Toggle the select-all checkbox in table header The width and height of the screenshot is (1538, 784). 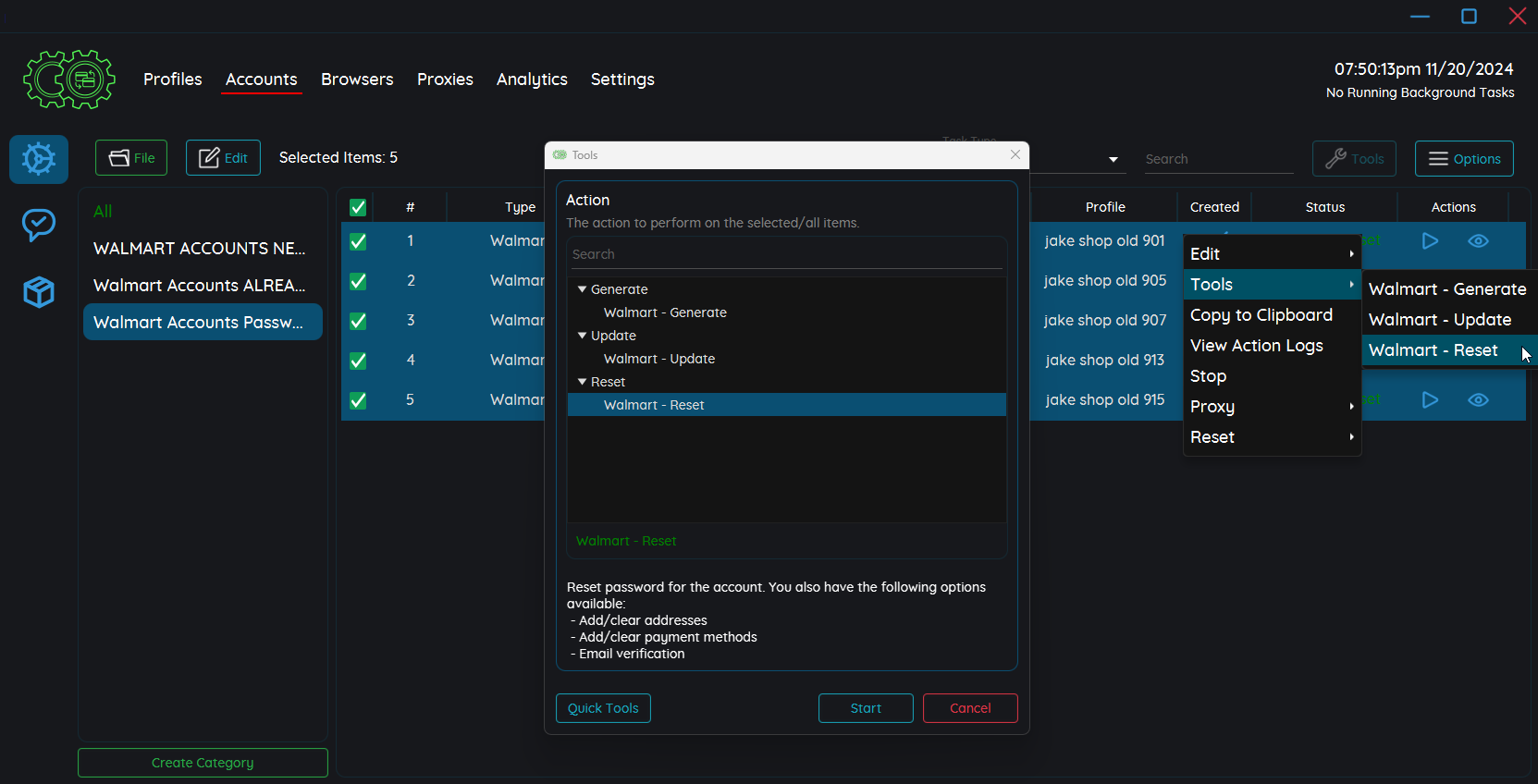coord(358,207)
